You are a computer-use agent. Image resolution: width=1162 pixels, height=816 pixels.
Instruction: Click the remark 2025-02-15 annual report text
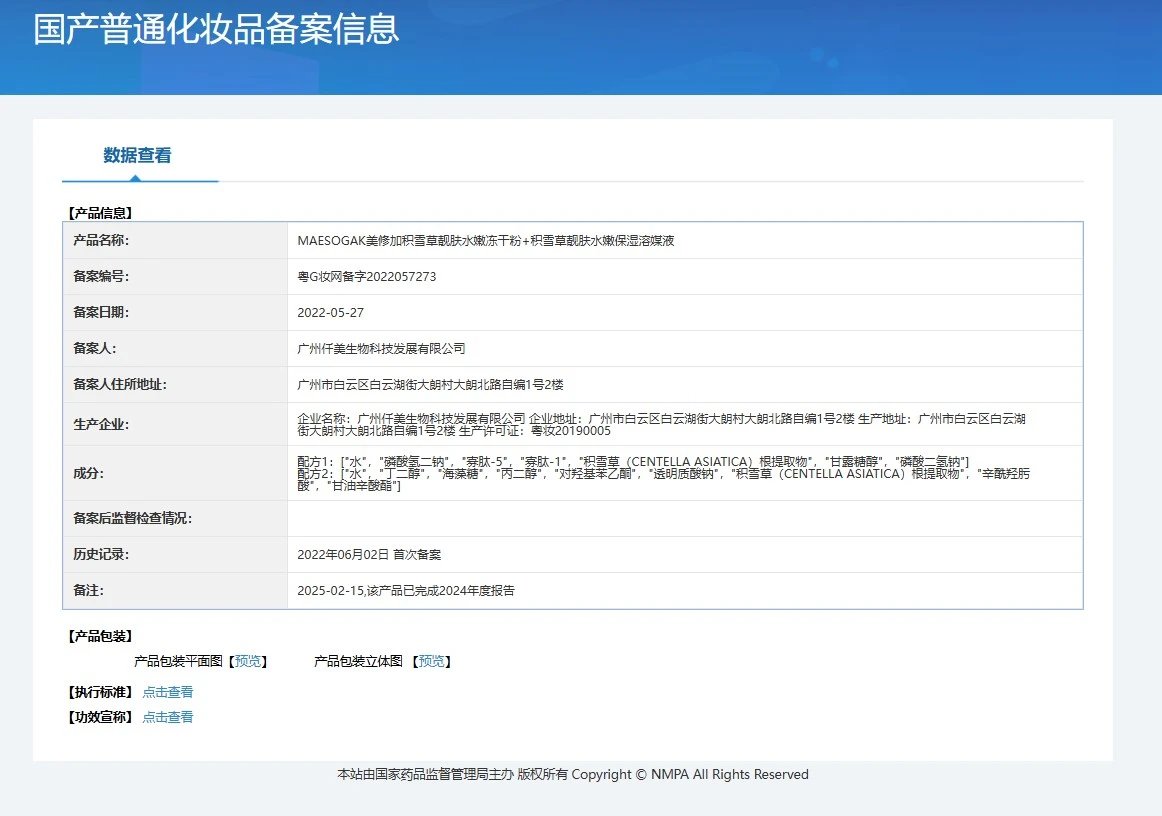click(406, 591)
